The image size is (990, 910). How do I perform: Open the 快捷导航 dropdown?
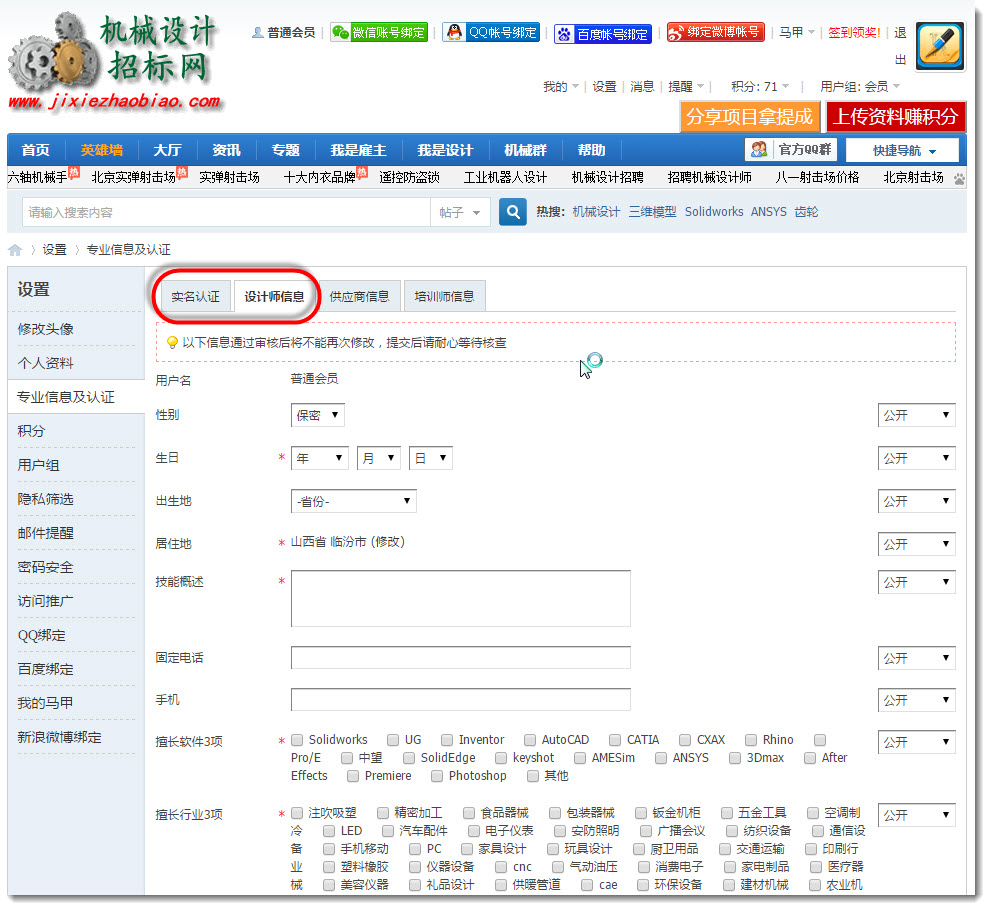[x=902, y=150]
